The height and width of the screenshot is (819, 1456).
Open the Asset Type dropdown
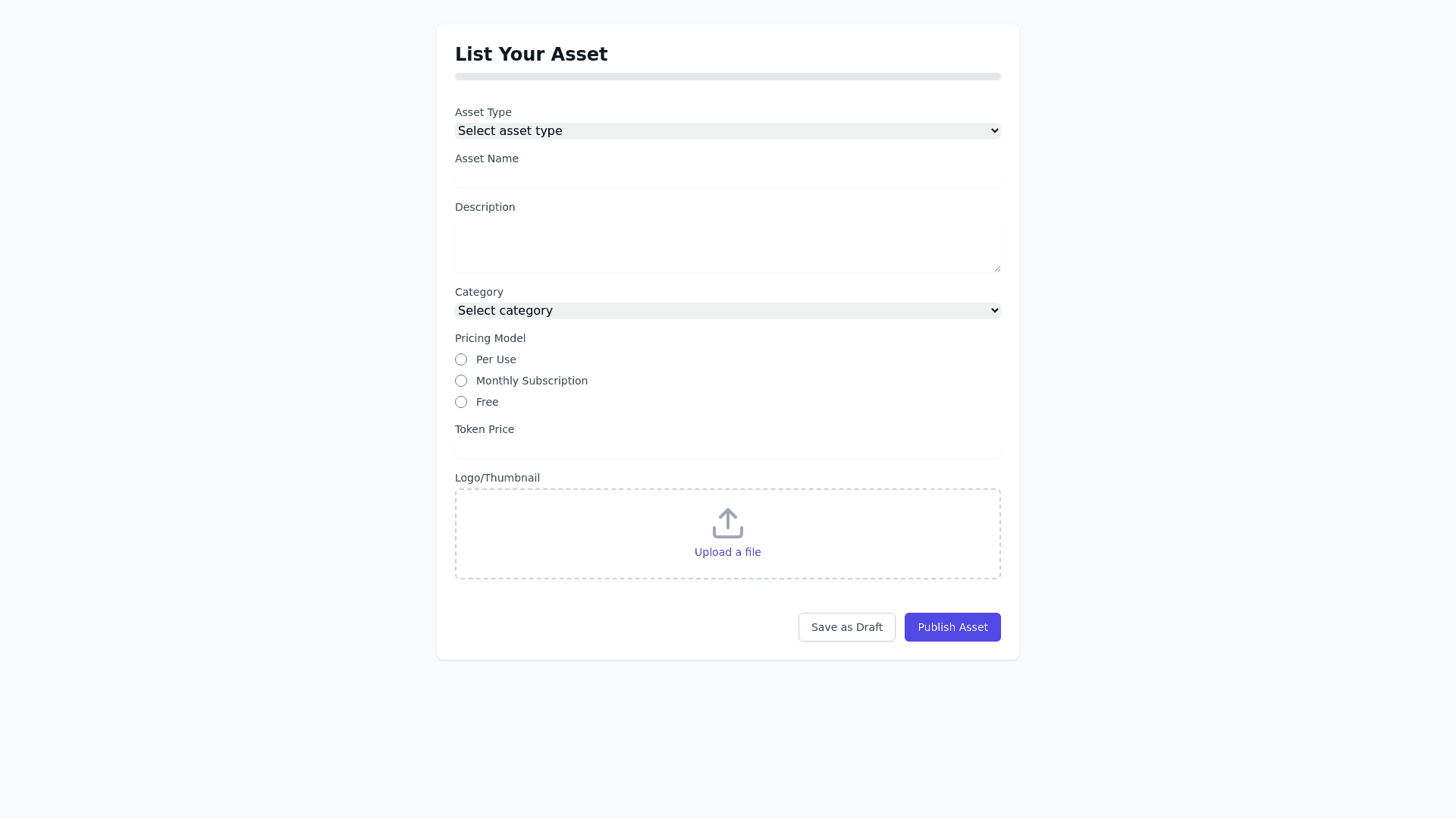(727, 131)
